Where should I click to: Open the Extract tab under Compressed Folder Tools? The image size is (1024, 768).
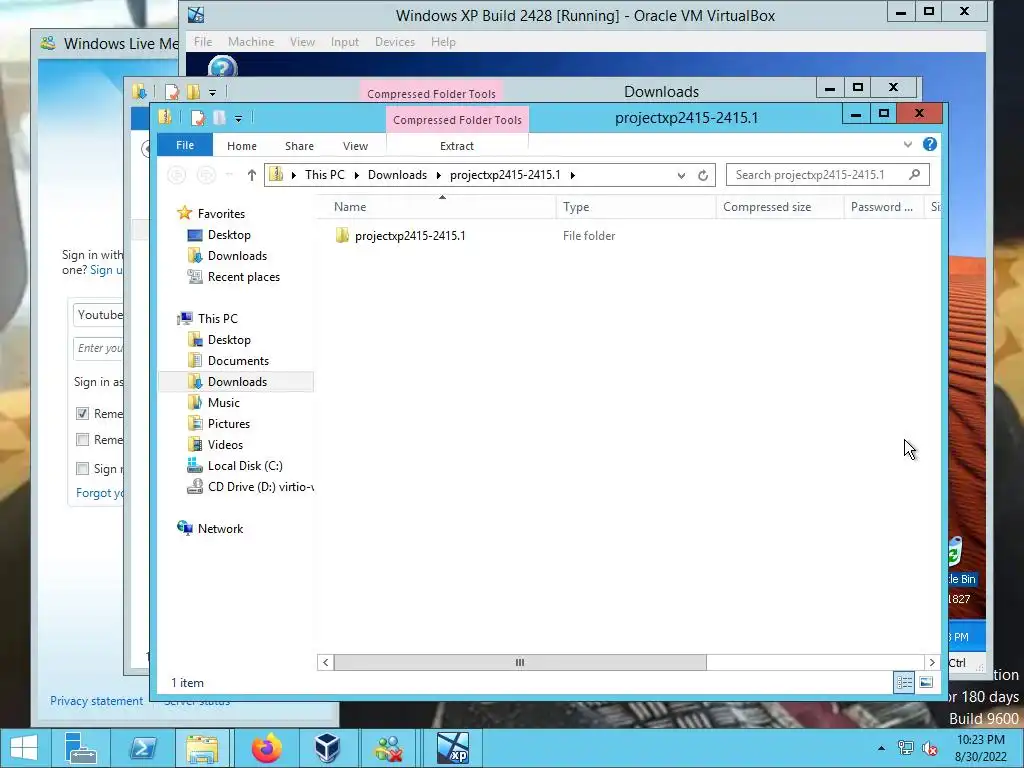coord(456,146)
